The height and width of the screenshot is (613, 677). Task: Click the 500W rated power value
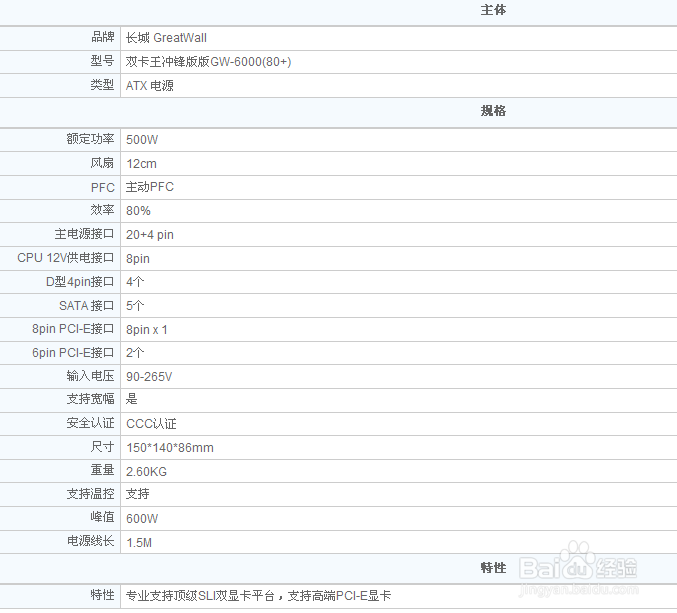(142, 140)
